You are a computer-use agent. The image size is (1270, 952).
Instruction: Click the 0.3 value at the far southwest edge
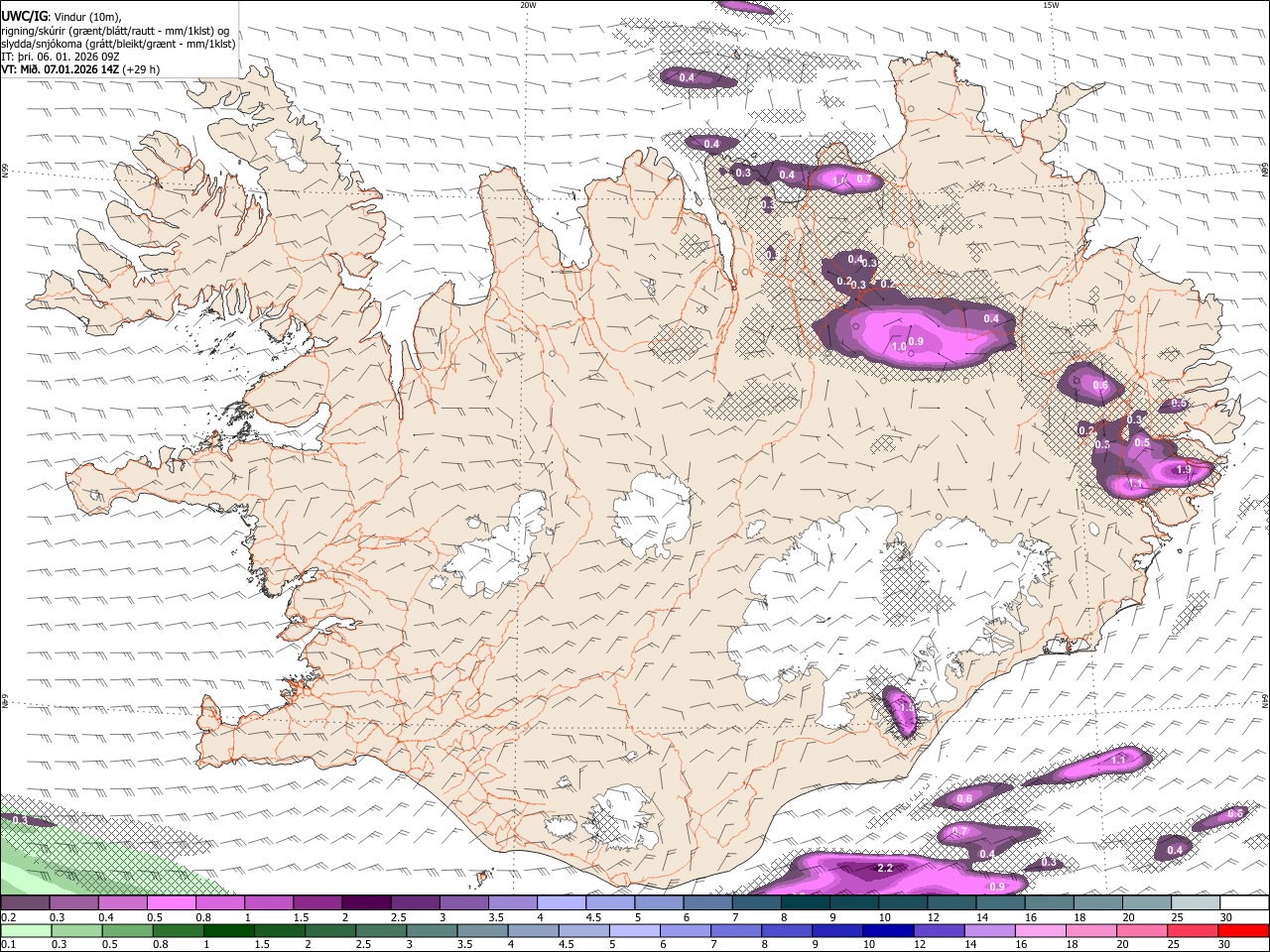(x=20, y=820)
